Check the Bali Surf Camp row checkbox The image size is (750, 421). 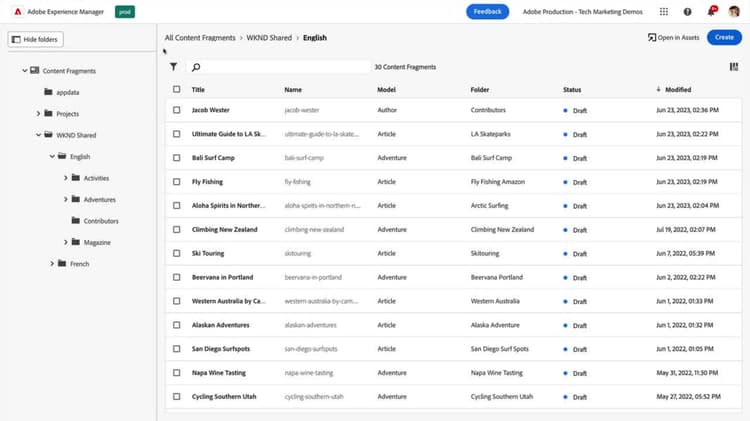[176, 158]
